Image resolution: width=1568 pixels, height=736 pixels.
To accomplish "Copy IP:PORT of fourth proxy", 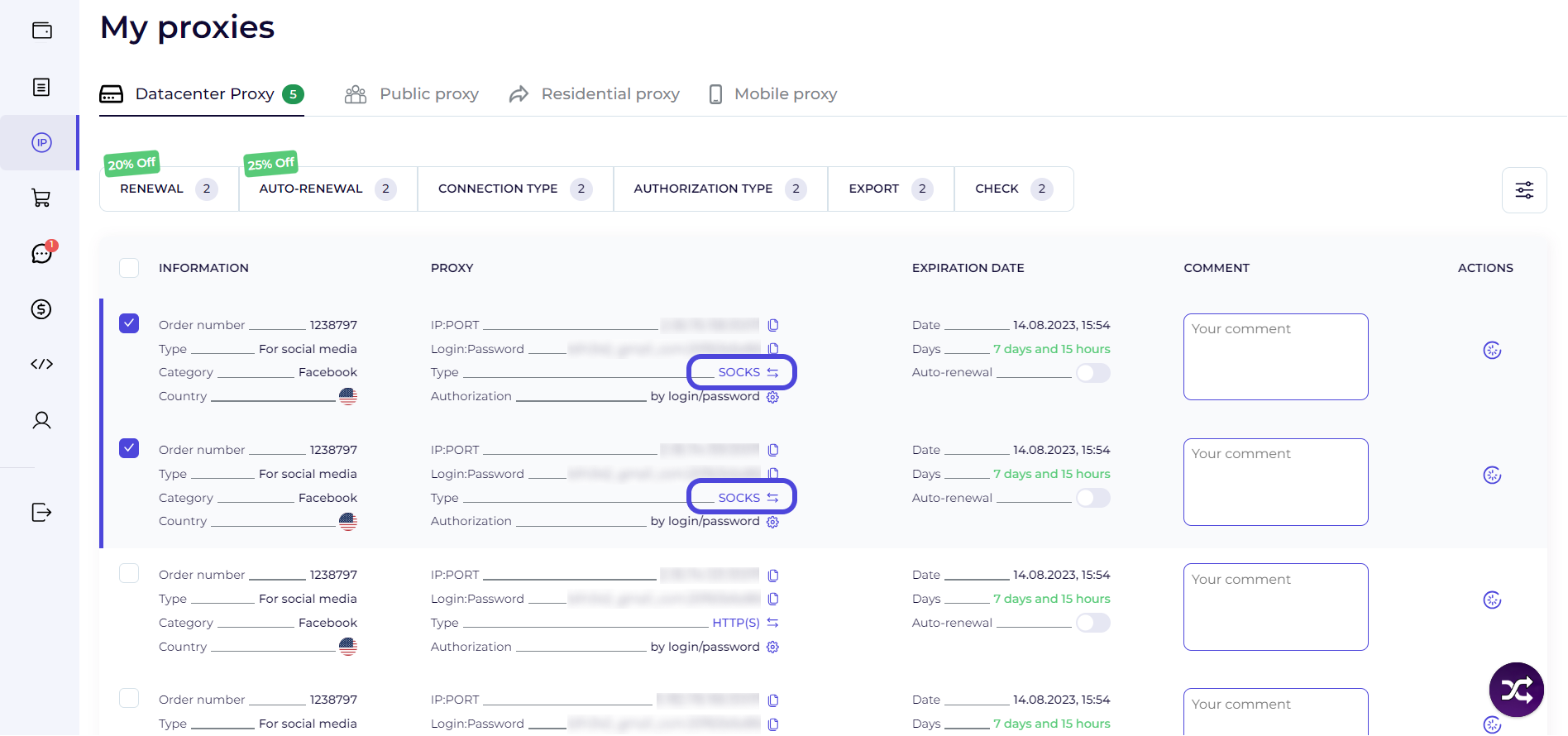I will coord(773,700).
